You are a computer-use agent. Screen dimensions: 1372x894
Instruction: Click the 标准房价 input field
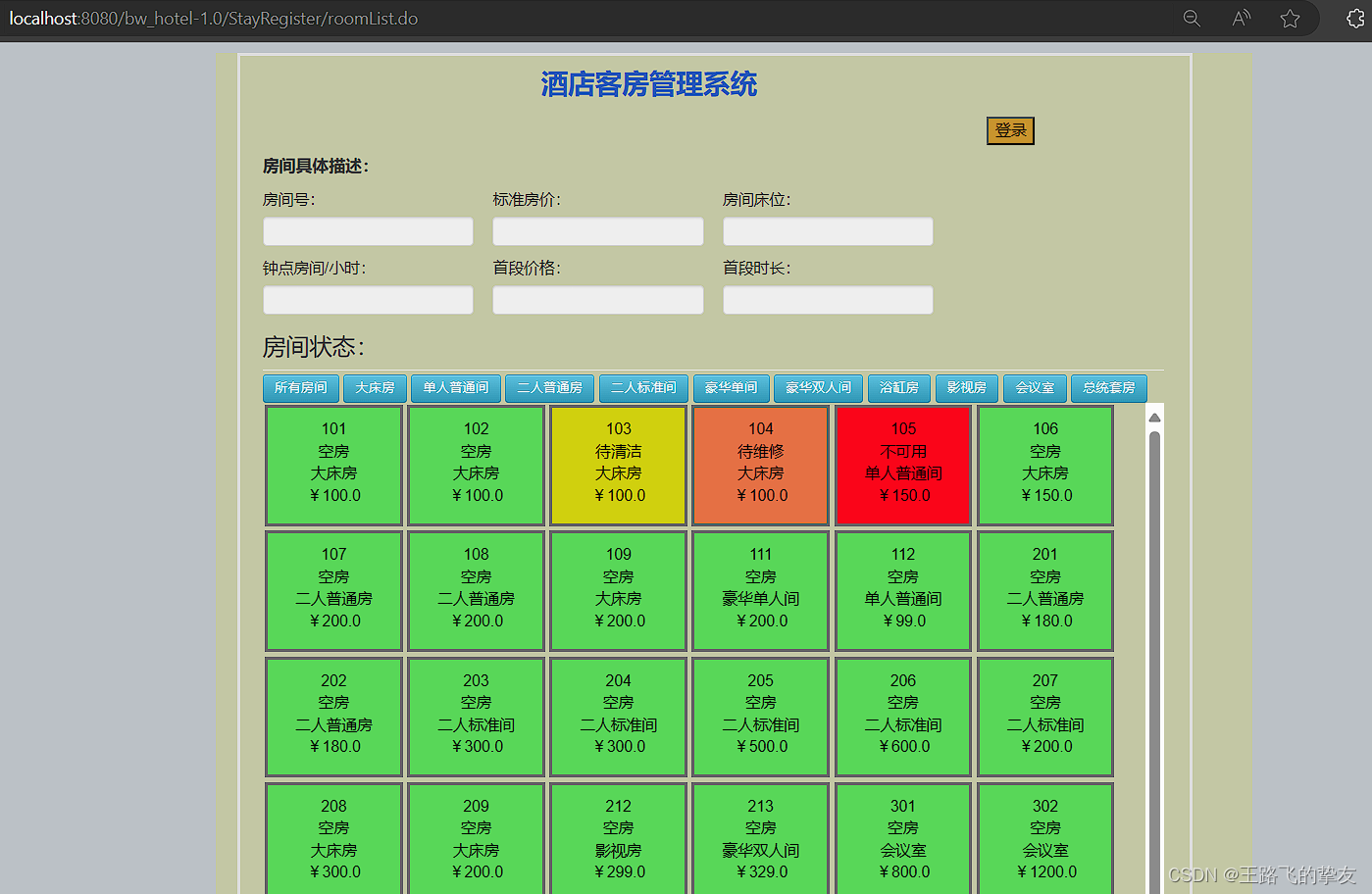(598, 231)
